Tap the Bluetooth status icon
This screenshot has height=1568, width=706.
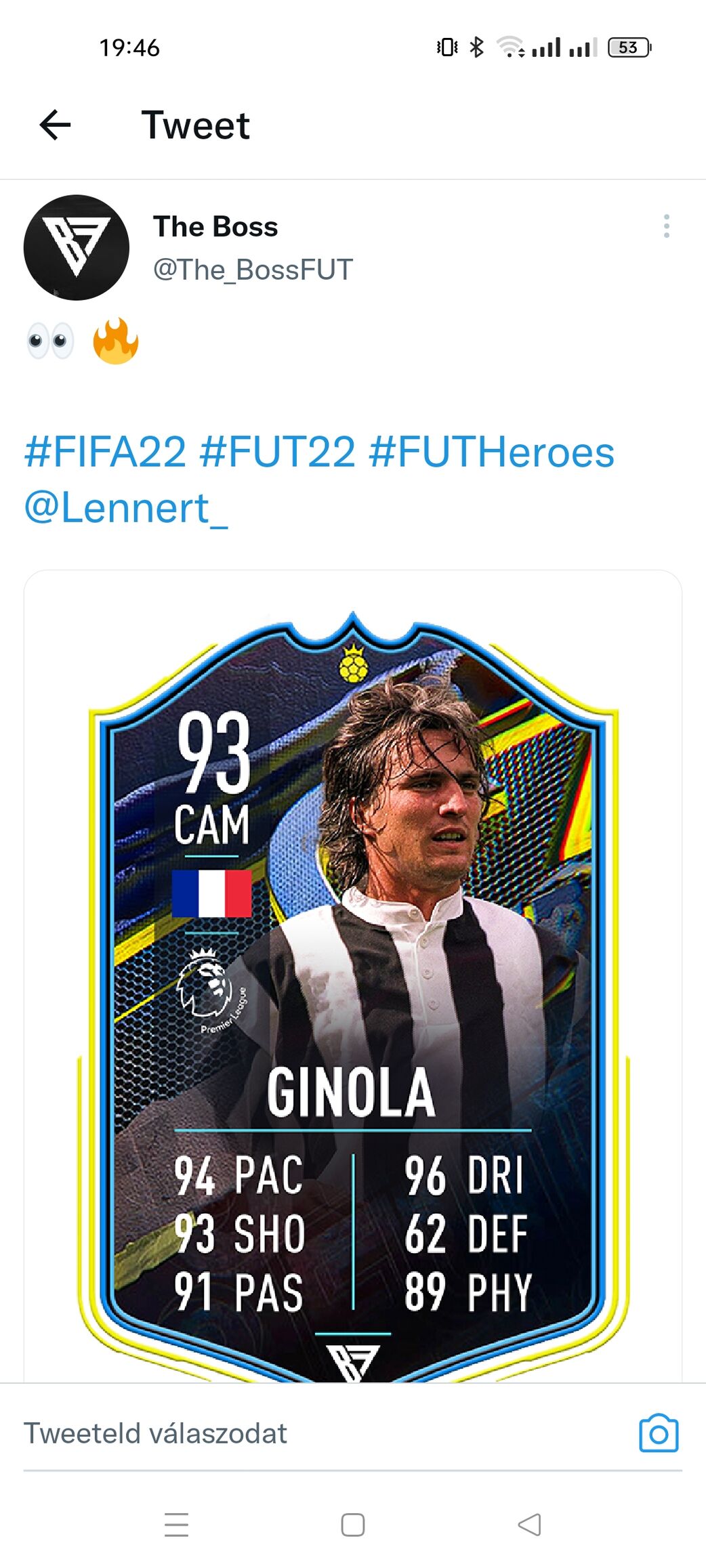click(x=477, y=47)
